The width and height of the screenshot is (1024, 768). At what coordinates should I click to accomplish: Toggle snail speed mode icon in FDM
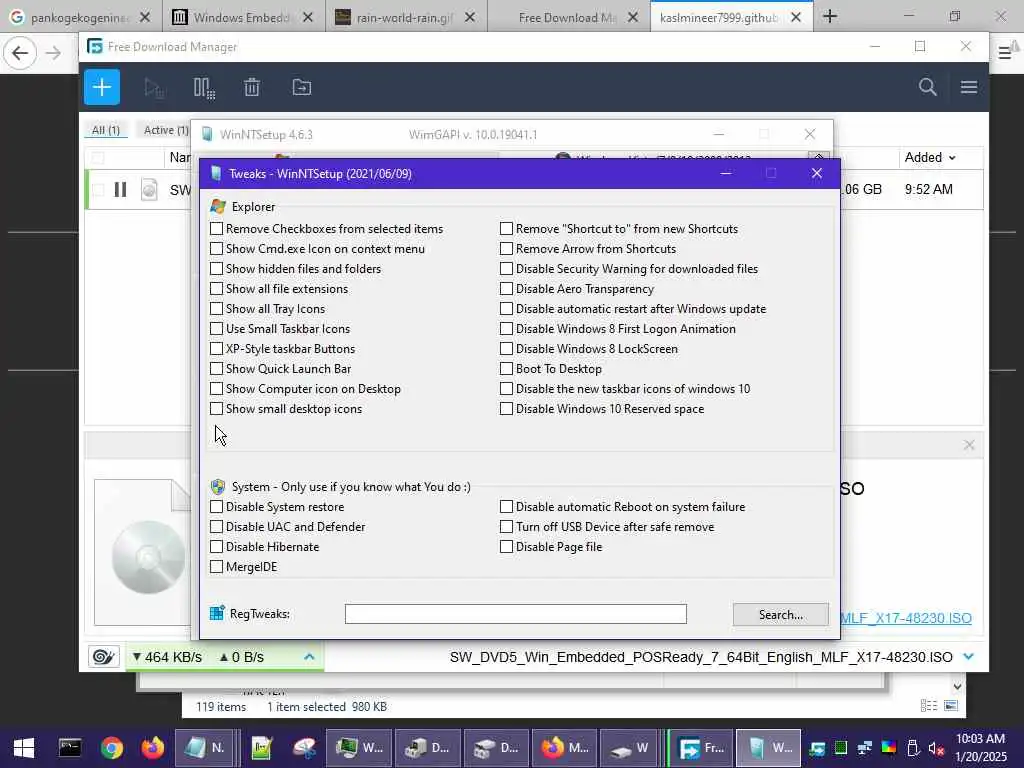pyautogui.click(x=104, y=656)
